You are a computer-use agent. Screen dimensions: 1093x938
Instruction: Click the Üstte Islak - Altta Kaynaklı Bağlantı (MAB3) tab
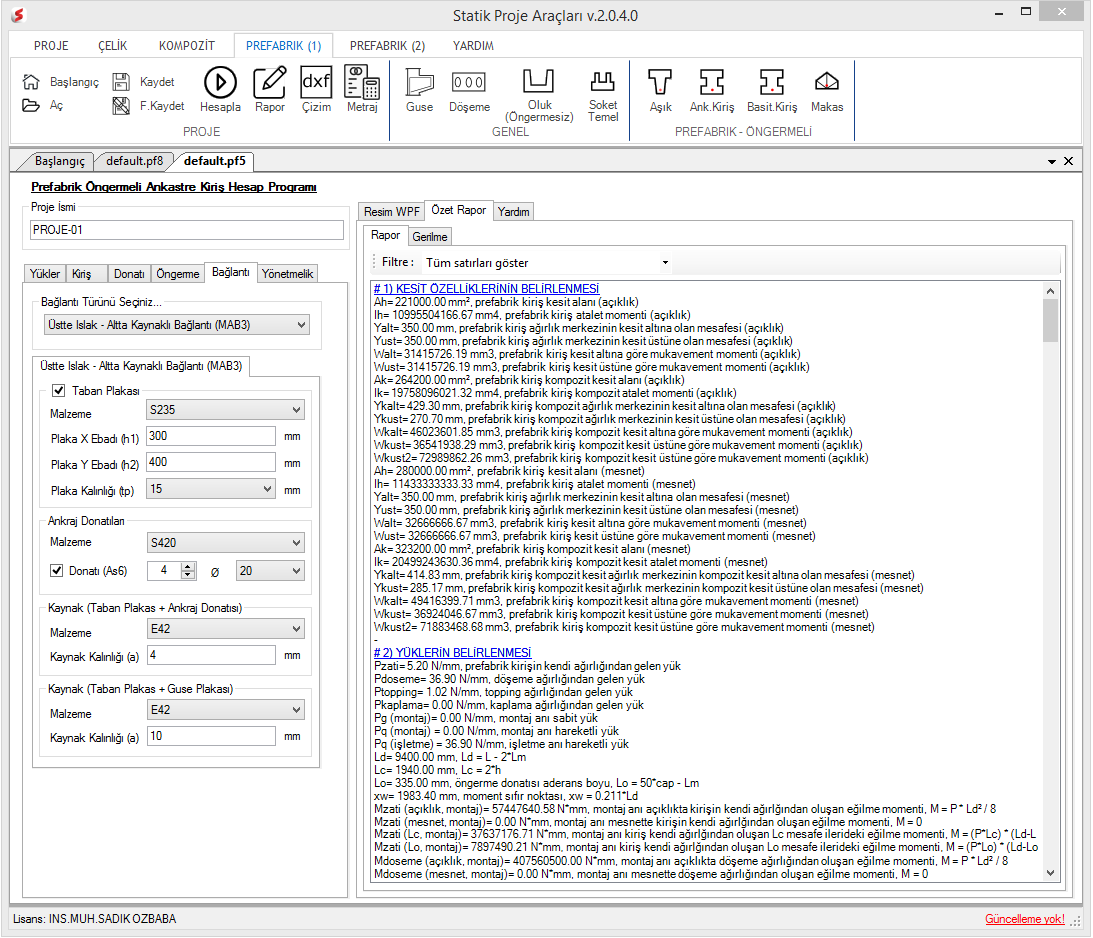[141, 366]
